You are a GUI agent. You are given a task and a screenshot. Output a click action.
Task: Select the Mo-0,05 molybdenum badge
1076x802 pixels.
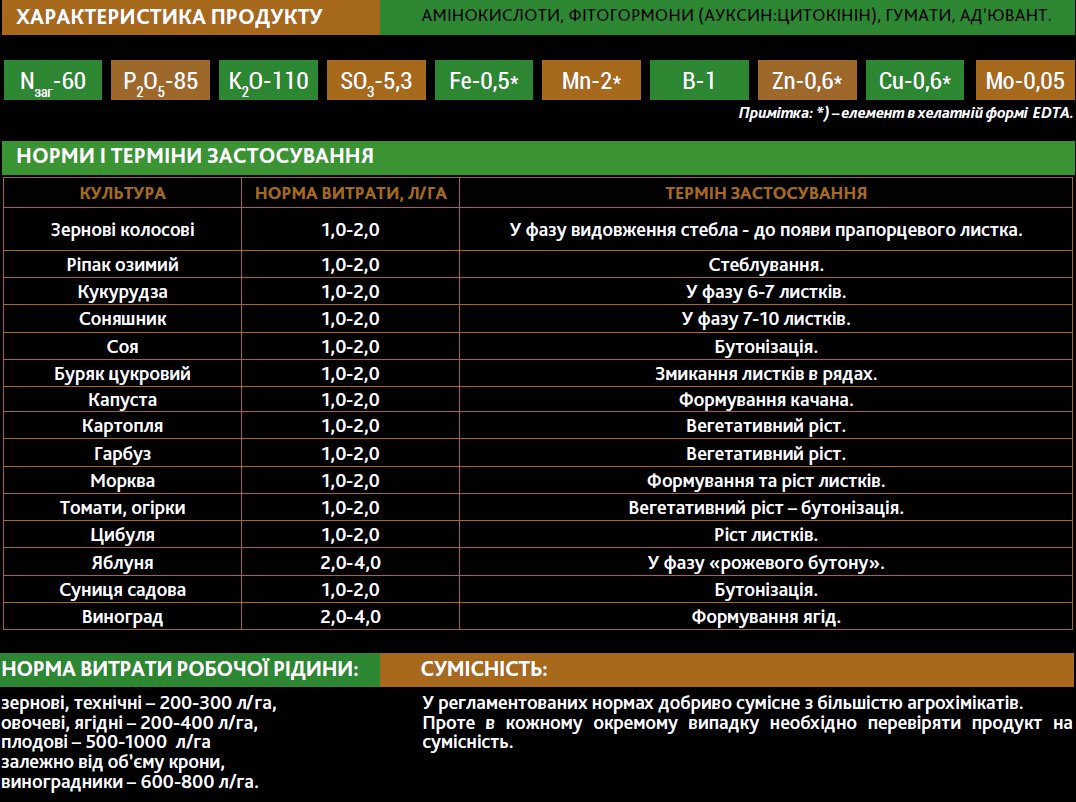(x=1025, y=80)
